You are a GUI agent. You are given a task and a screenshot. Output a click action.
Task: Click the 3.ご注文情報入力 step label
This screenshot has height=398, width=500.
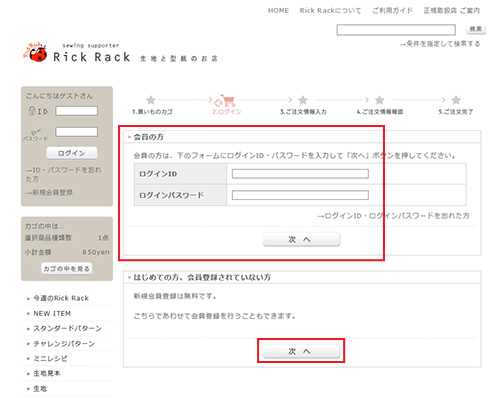pyautogui.click(x=303, y=112)
